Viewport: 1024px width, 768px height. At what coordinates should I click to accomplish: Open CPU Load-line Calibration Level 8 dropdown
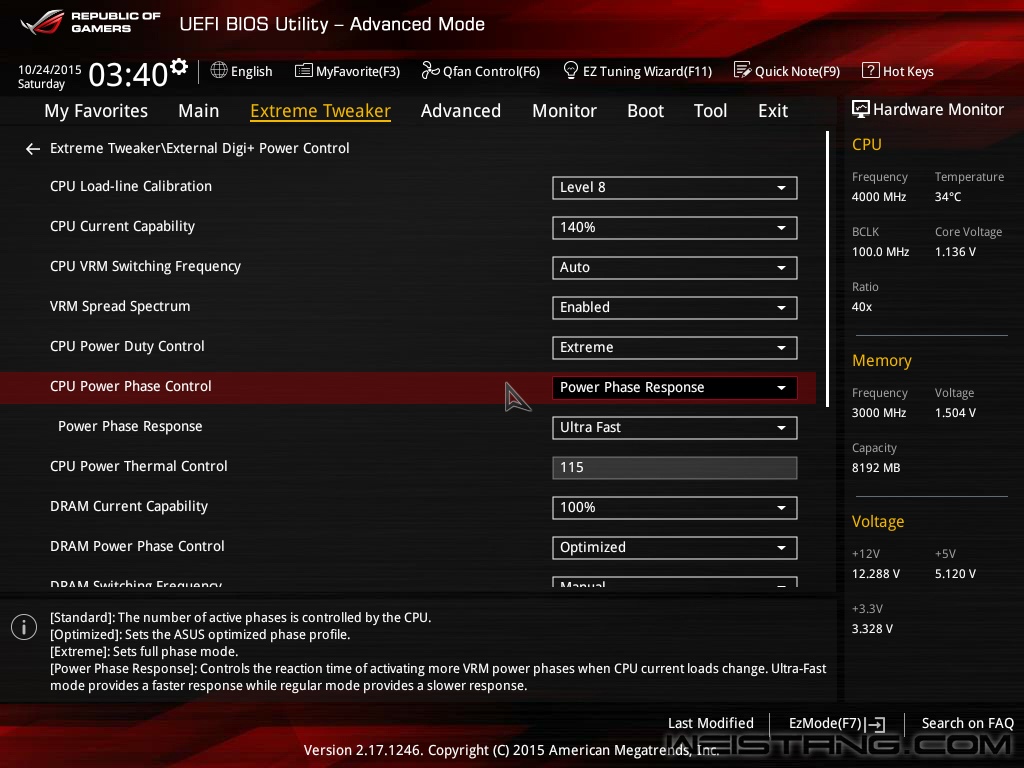tap(675, 188)
